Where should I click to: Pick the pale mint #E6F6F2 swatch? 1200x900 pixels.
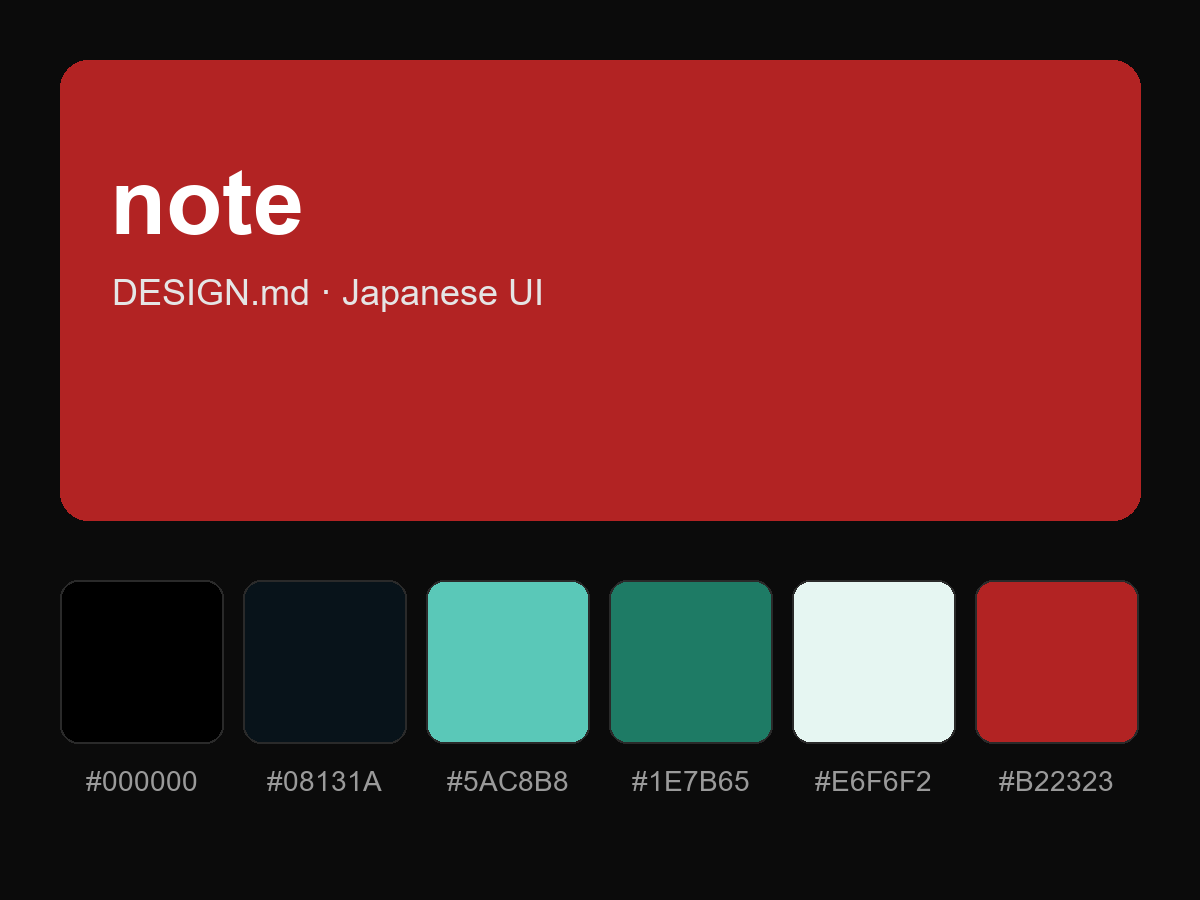pyautogui.click(x=874, y=662)
